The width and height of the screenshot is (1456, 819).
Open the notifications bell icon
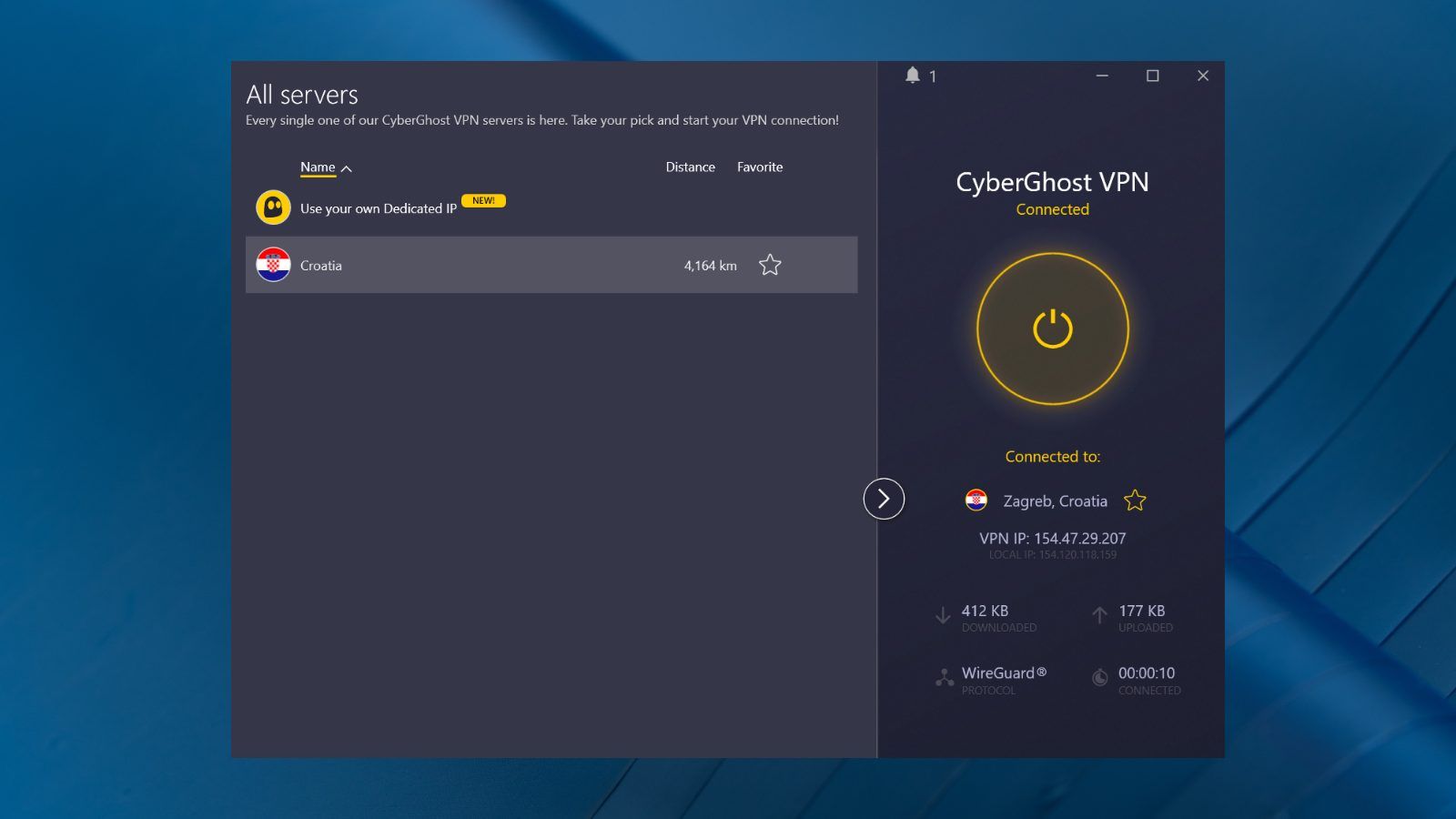point(913,76)
